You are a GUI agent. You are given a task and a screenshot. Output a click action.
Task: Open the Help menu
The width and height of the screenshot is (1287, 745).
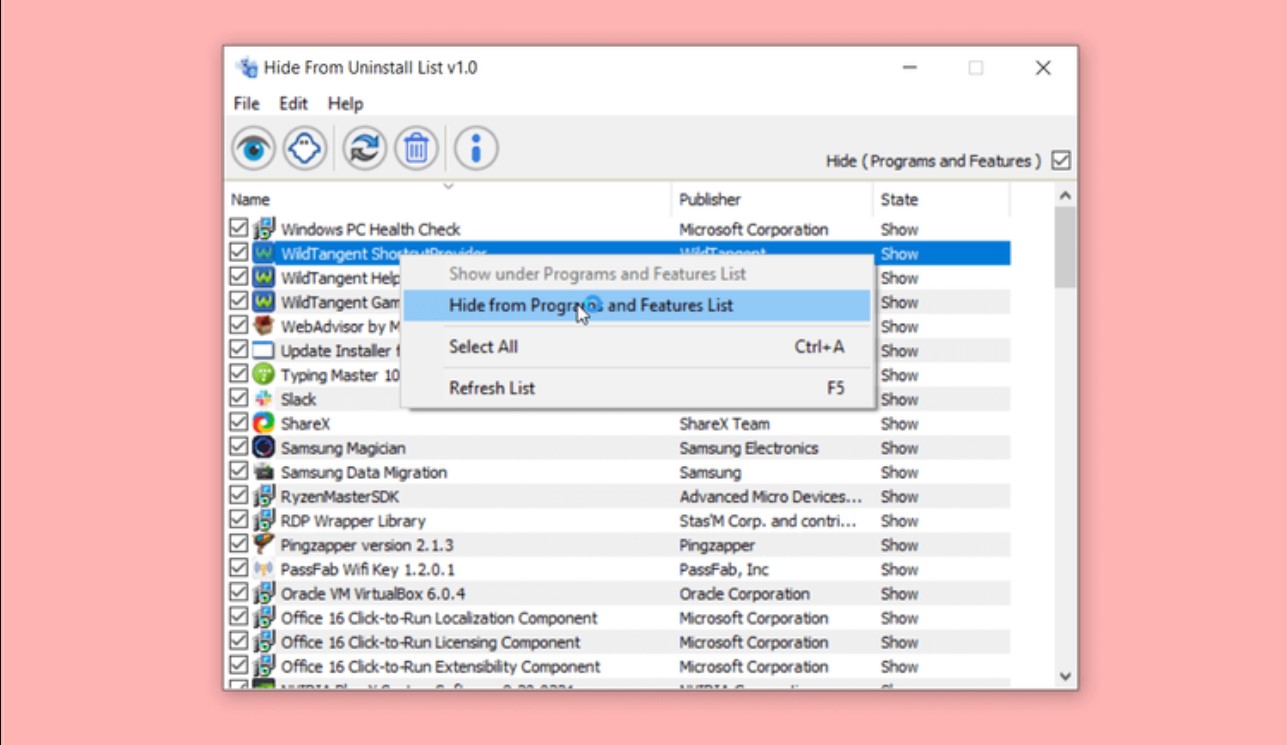pos(346,104)
